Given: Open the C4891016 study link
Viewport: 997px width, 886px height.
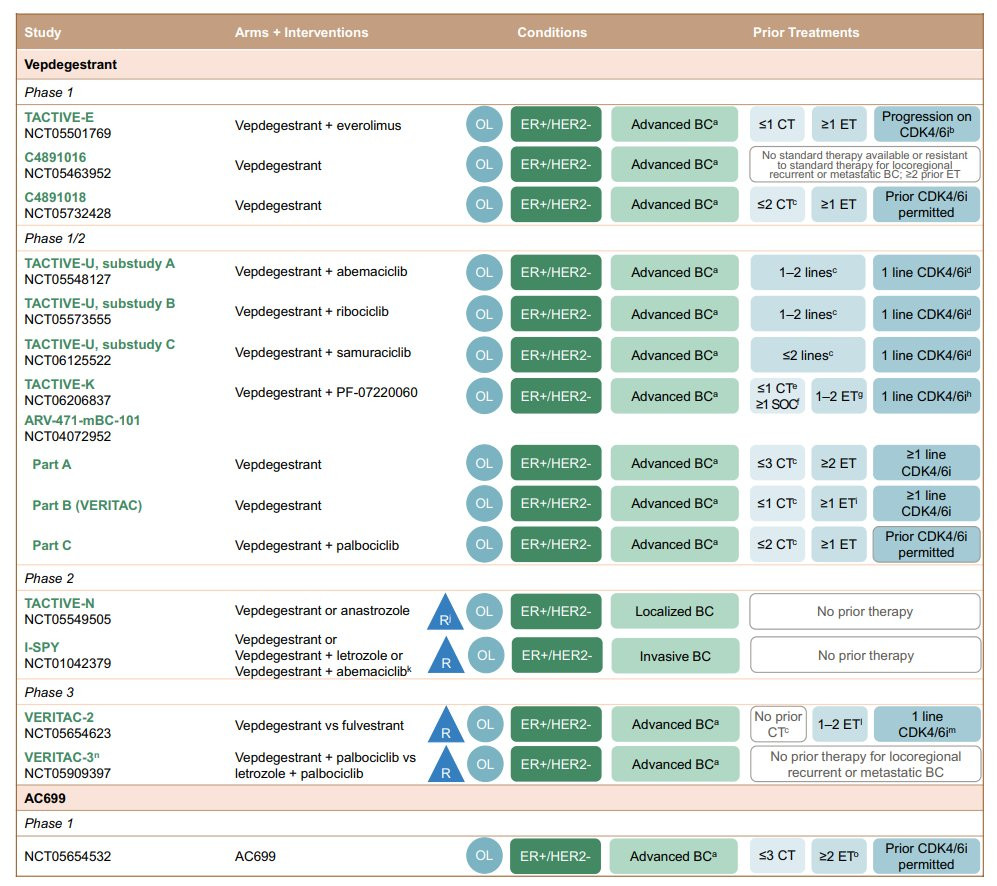Looking at the screenshot, I should 55,157.
